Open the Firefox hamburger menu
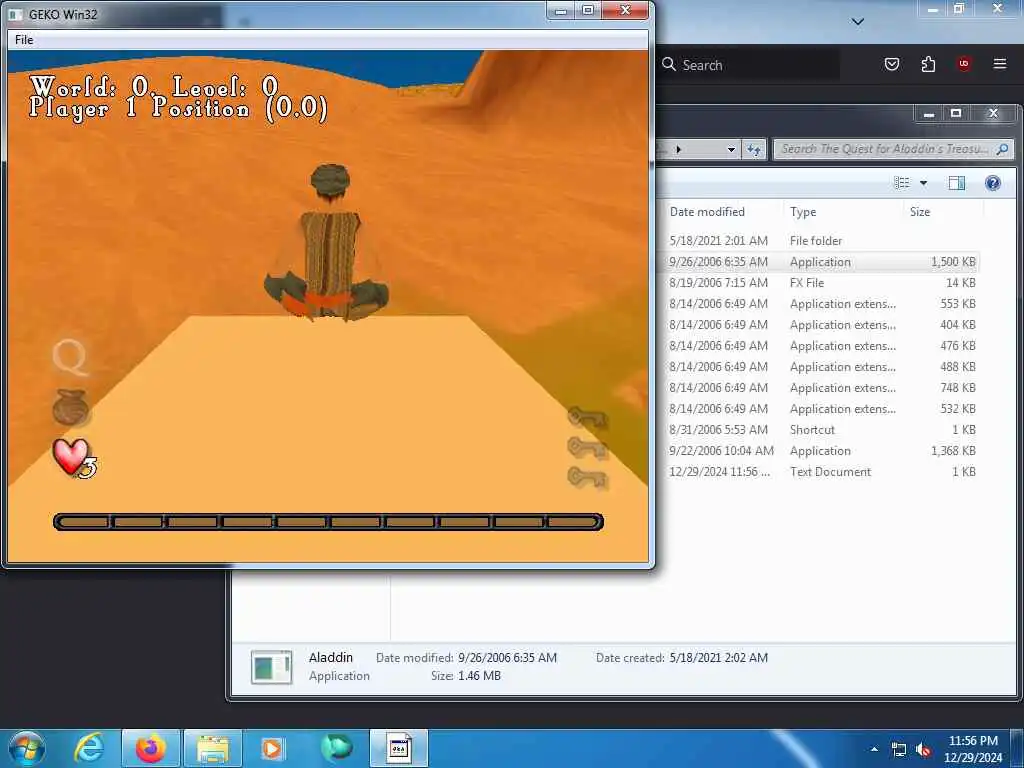This screenshot has height=768, width=1024. 1000,64
